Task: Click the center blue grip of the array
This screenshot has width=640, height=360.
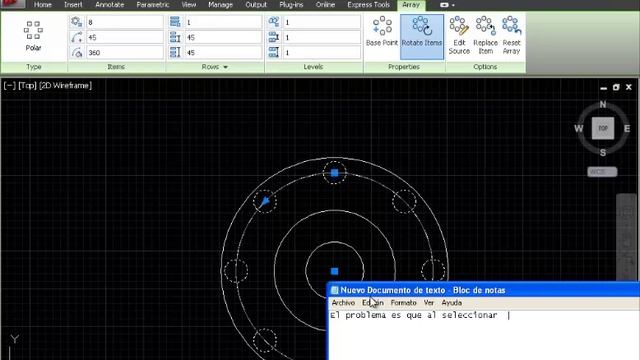Action: 334,271
